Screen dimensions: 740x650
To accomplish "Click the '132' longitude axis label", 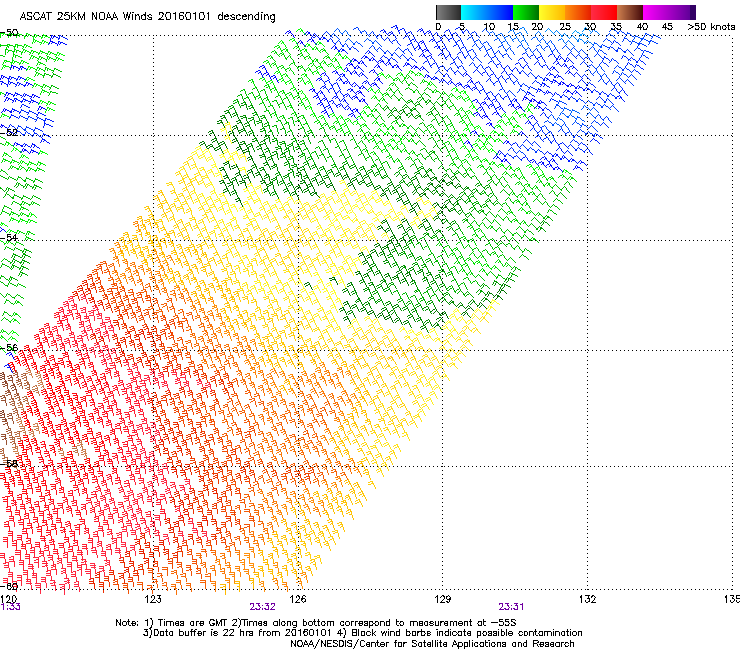I will 587,599.
